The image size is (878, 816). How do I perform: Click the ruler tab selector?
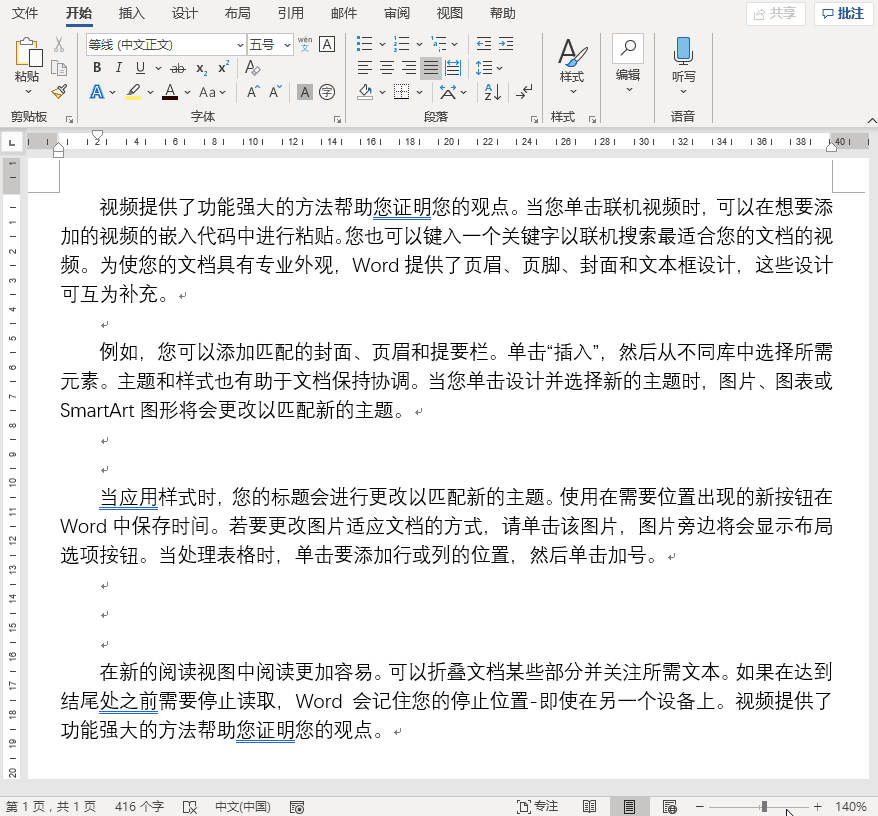click(12, 143)
